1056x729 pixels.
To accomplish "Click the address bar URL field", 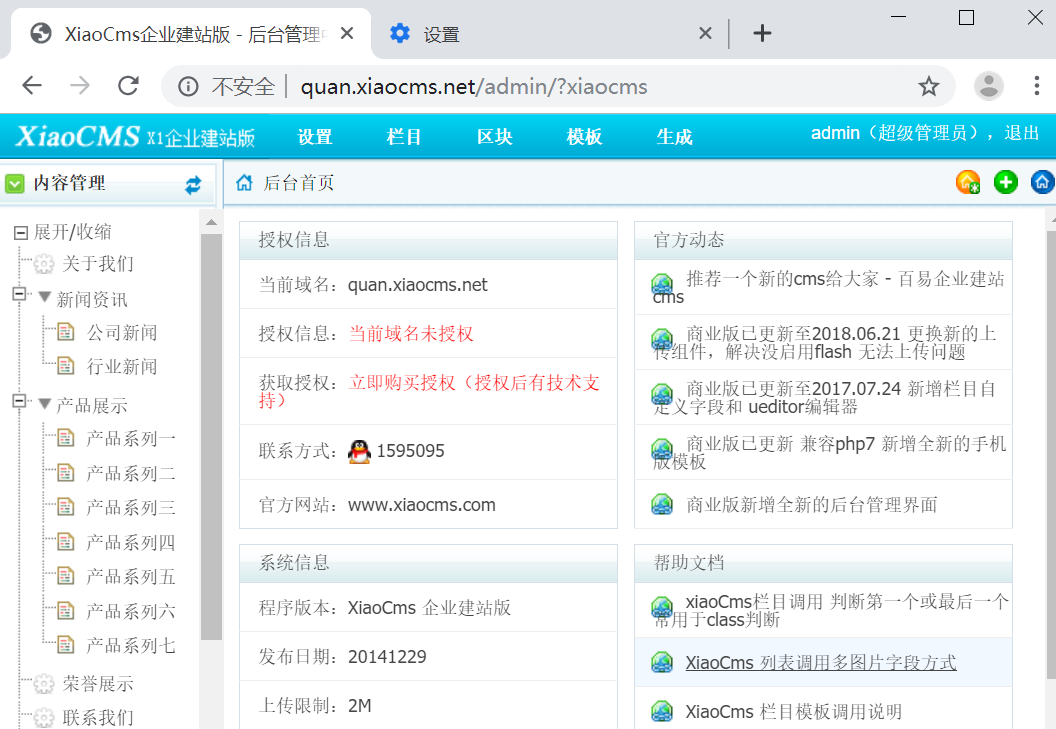I will (x=474, y=86).
